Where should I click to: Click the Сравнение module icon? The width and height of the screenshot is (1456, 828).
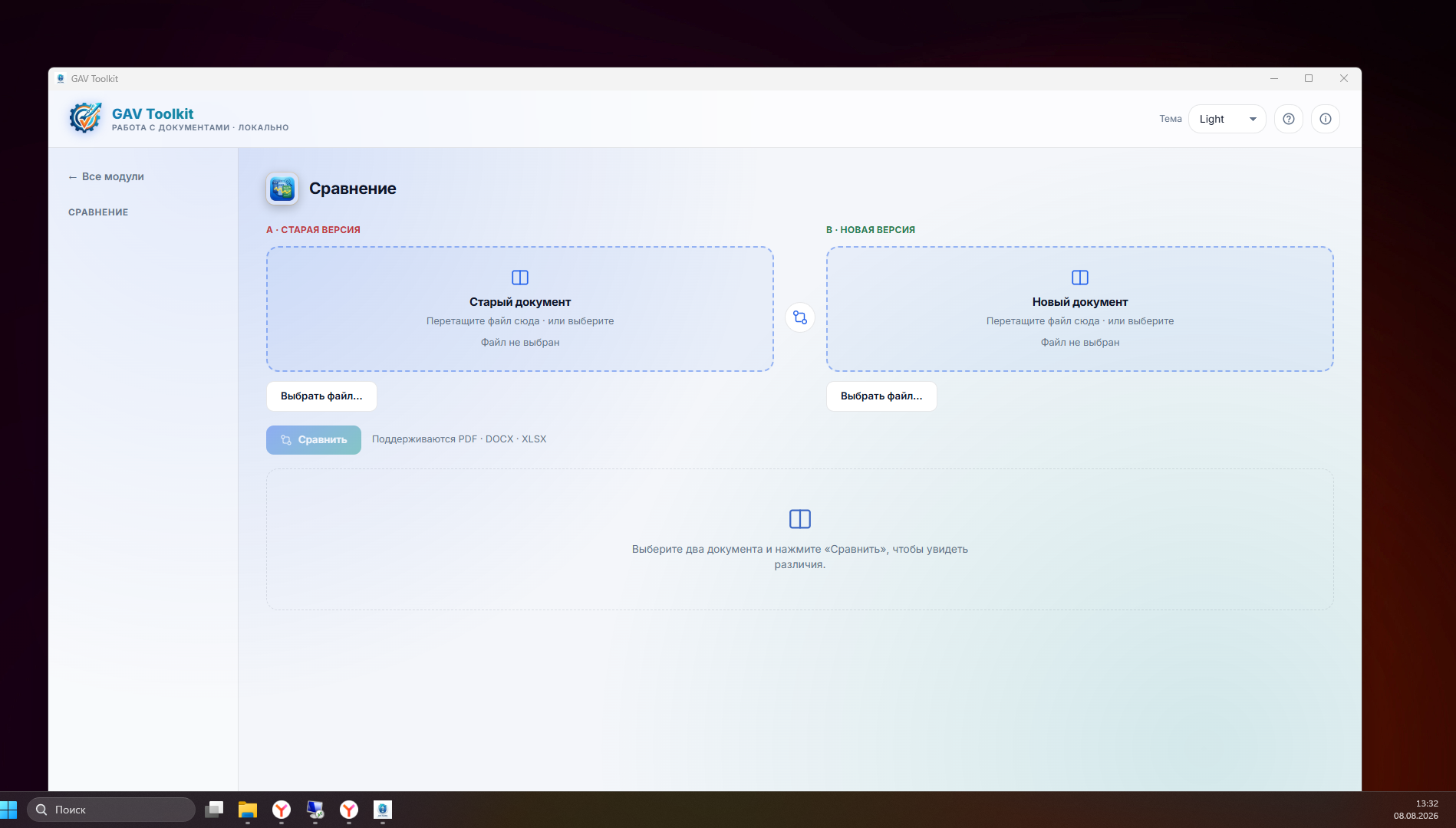click(x=282, y=189)
